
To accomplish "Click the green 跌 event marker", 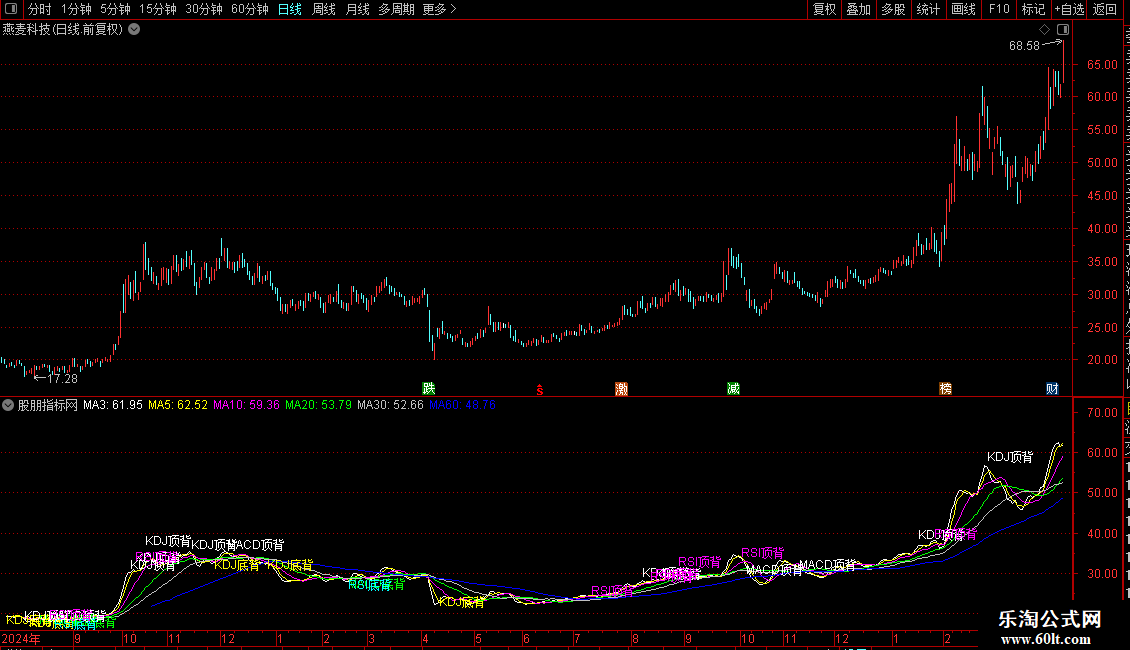I will 429,388.
